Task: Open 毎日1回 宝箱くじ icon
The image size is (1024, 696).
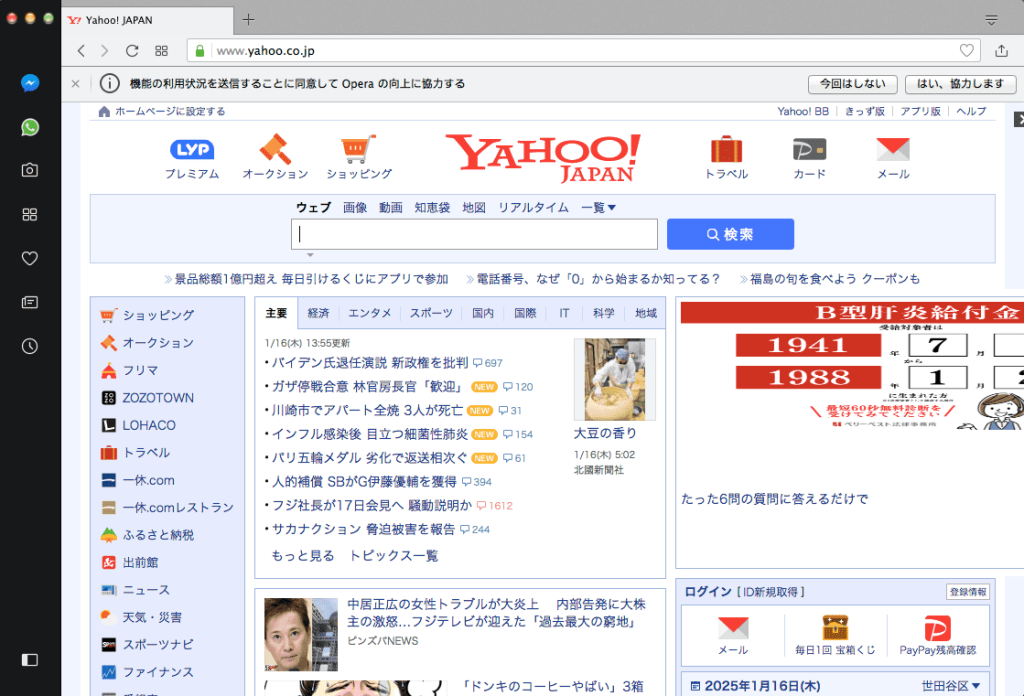Action: coord(835,635)
